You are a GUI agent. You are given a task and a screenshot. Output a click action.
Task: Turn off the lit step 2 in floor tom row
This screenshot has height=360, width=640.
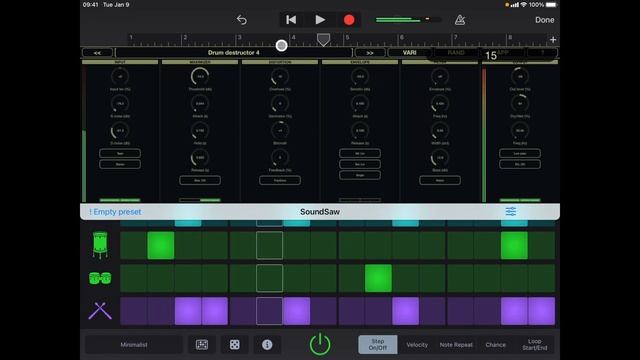tap(161, 245)
